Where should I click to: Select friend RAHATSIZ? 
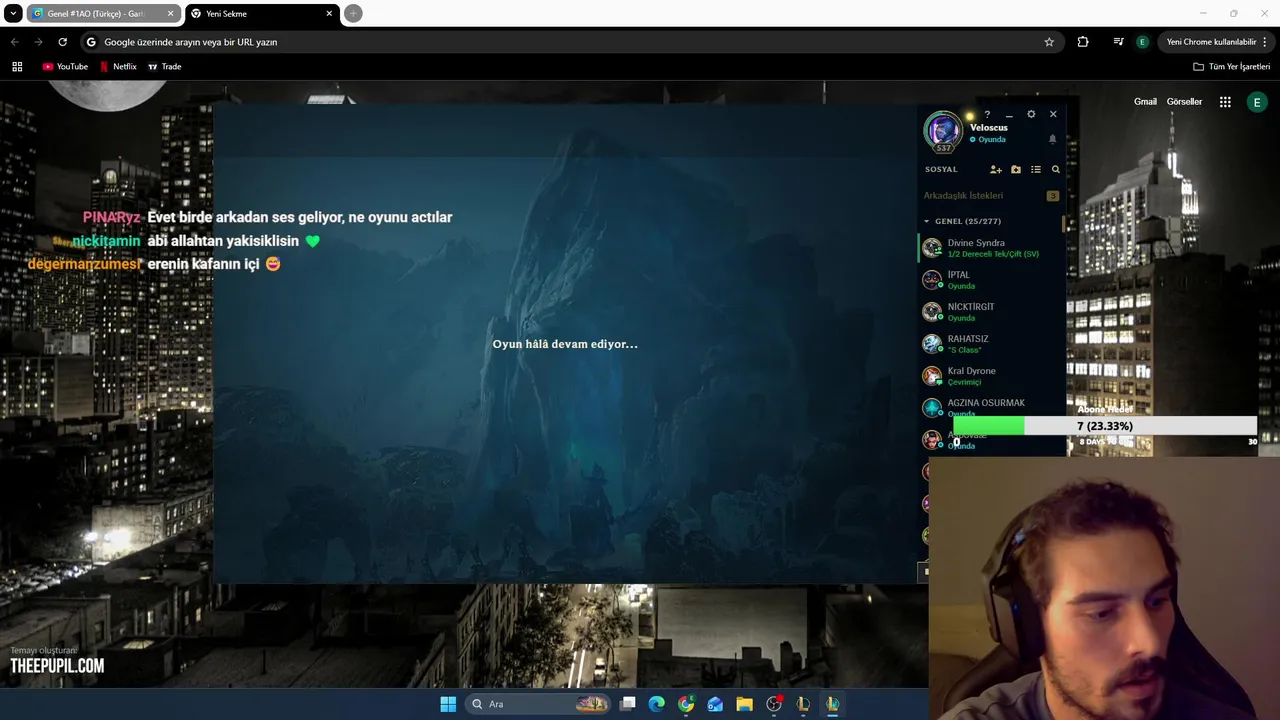(x=991, y=344)
